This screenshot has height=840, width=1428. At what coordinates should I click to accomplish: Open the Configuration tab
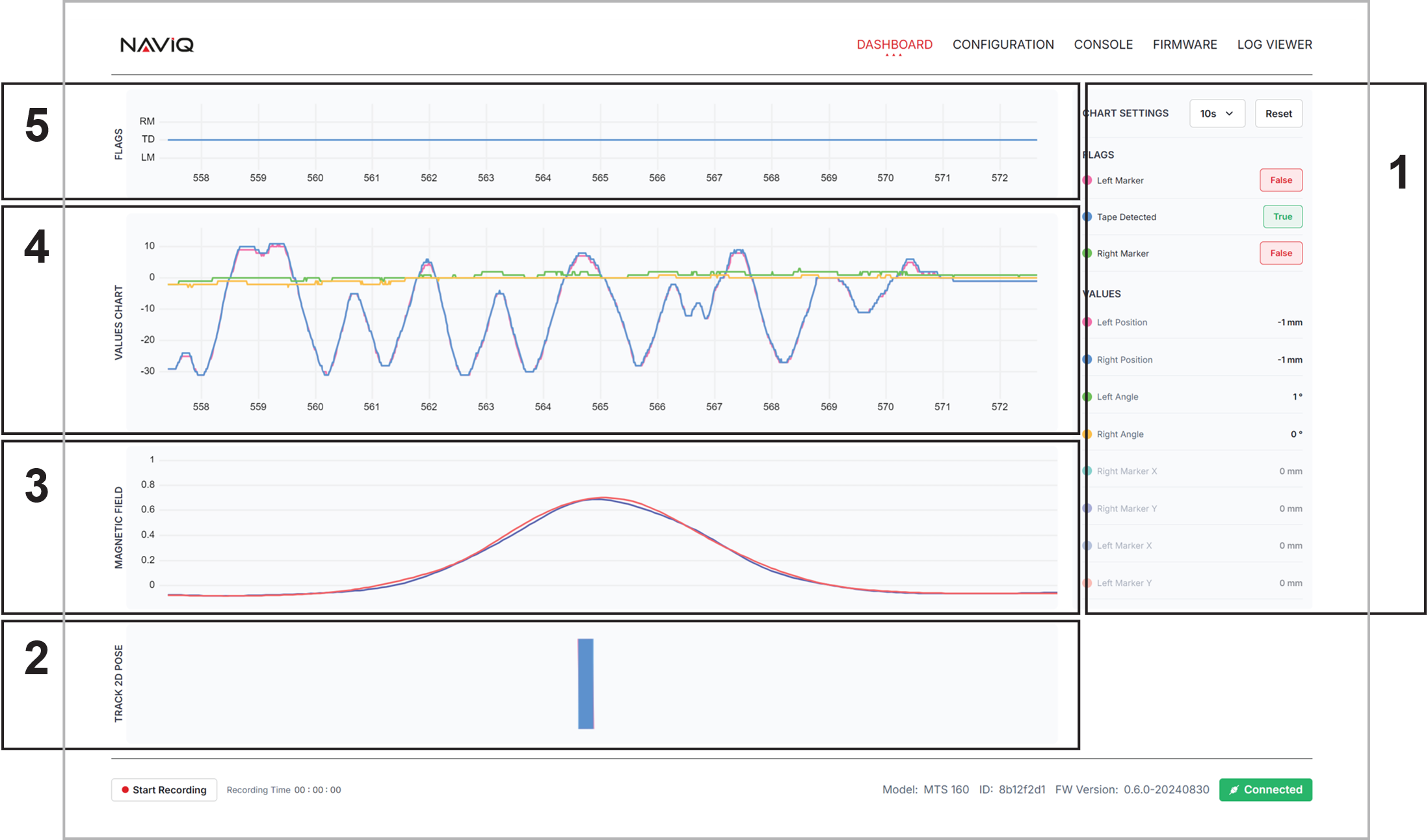(x=1003, y=45)
